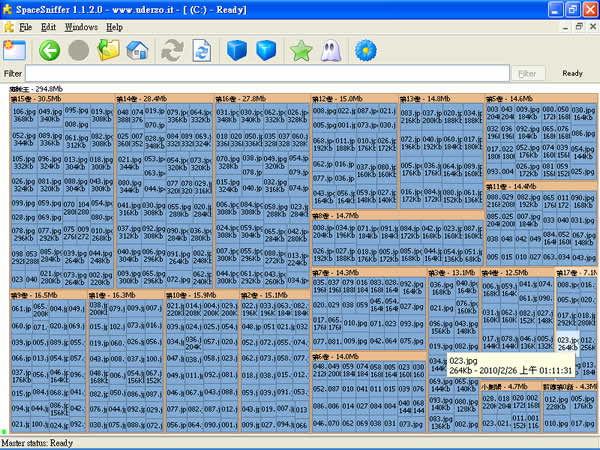Screen dimensions: 600x450
Task: Click highlighted 023.jpg 264Kb tile
Action: tap(567, 343)
